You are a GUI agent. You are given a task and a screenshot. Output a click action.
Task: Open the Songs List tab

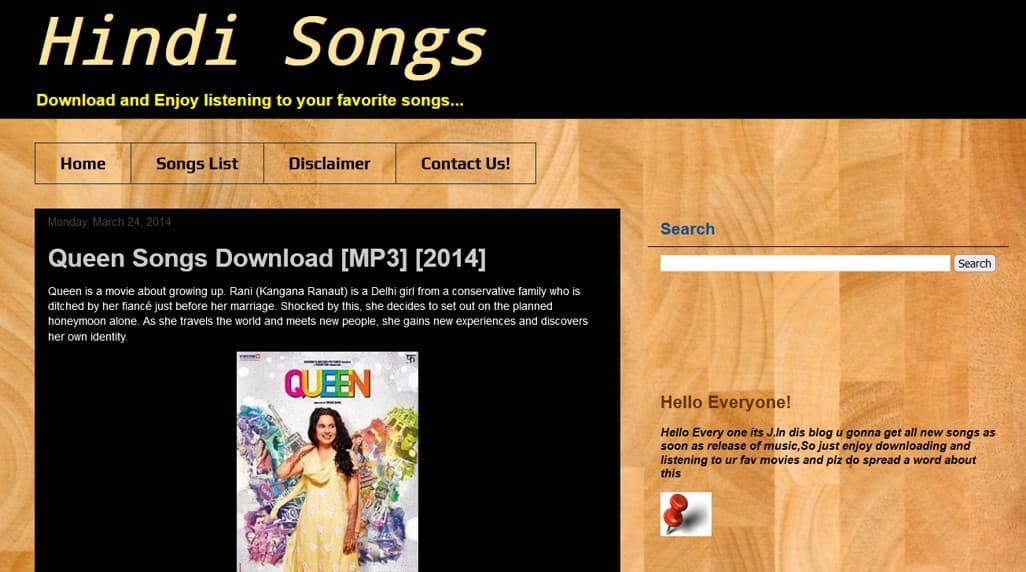pos(197,164)
